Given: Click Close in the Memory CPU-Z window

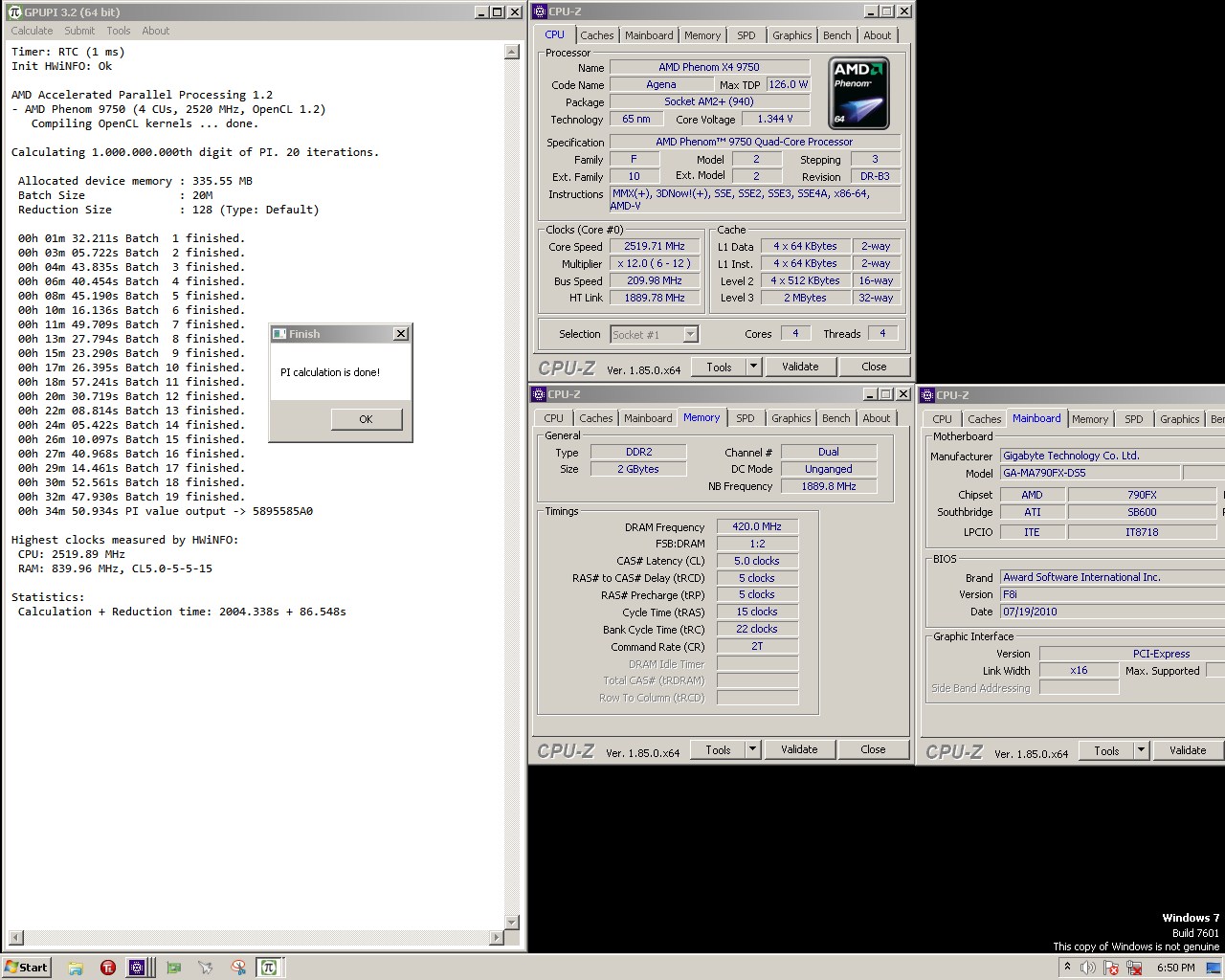Looking at the screenshot, I should (x=873, y=749).
